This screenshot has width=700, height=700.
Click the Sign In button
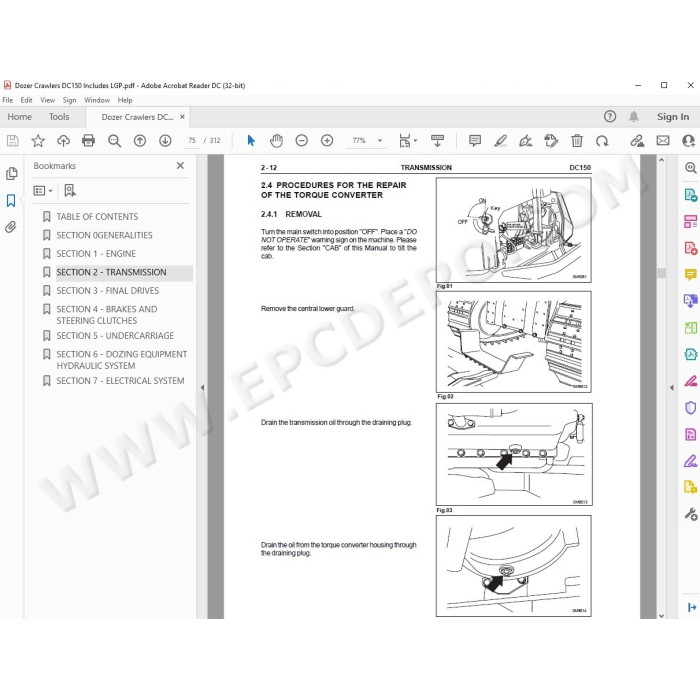click(x=673, y=117)
